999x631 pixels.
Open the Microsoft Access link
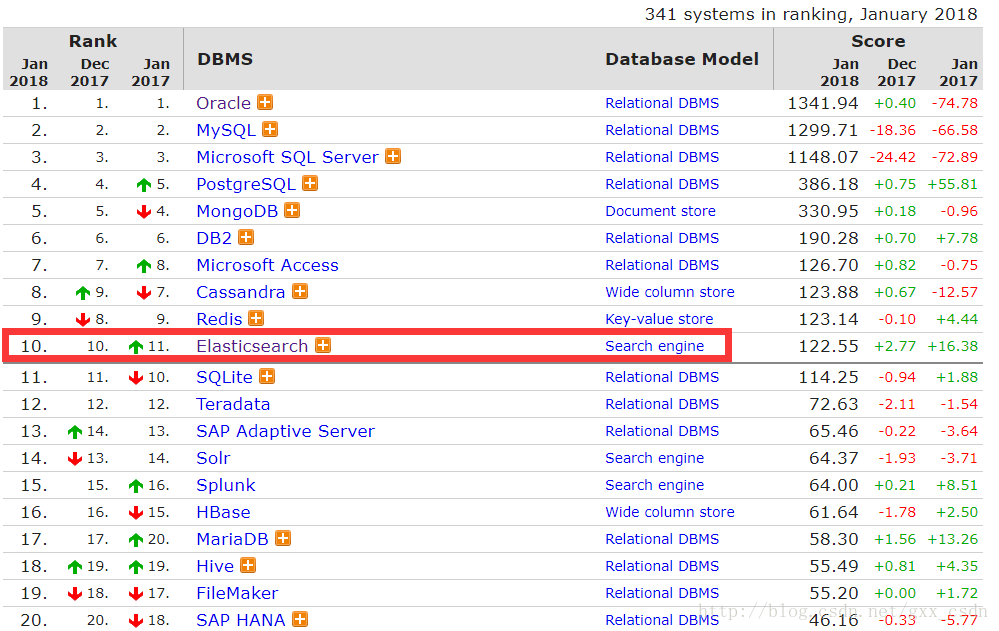tap(268, 265)
